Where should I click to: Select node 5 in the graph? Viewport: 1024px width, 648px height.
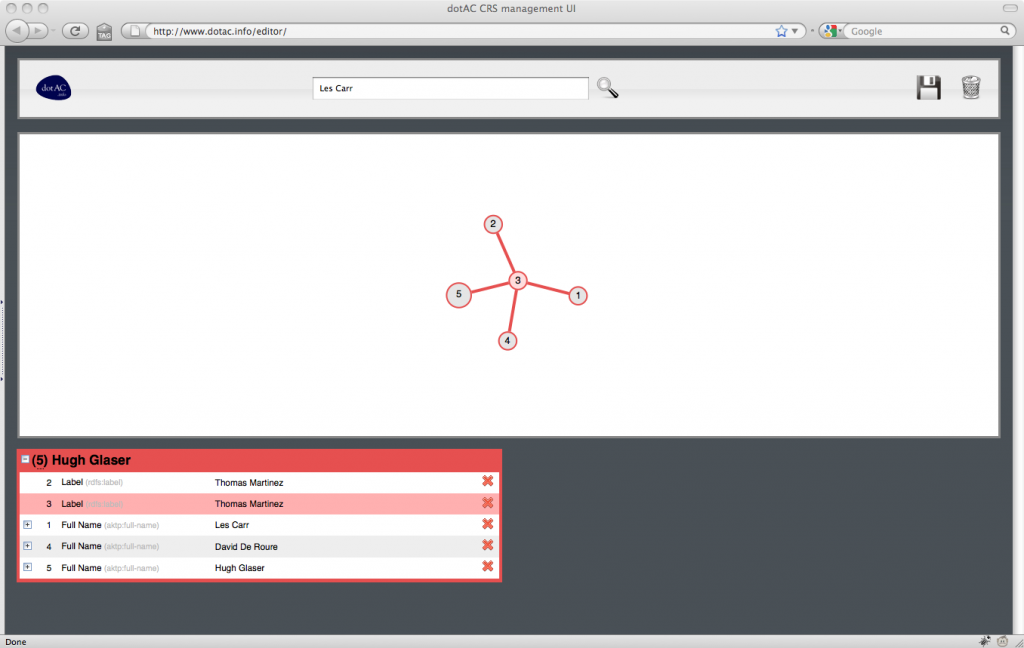458,294
